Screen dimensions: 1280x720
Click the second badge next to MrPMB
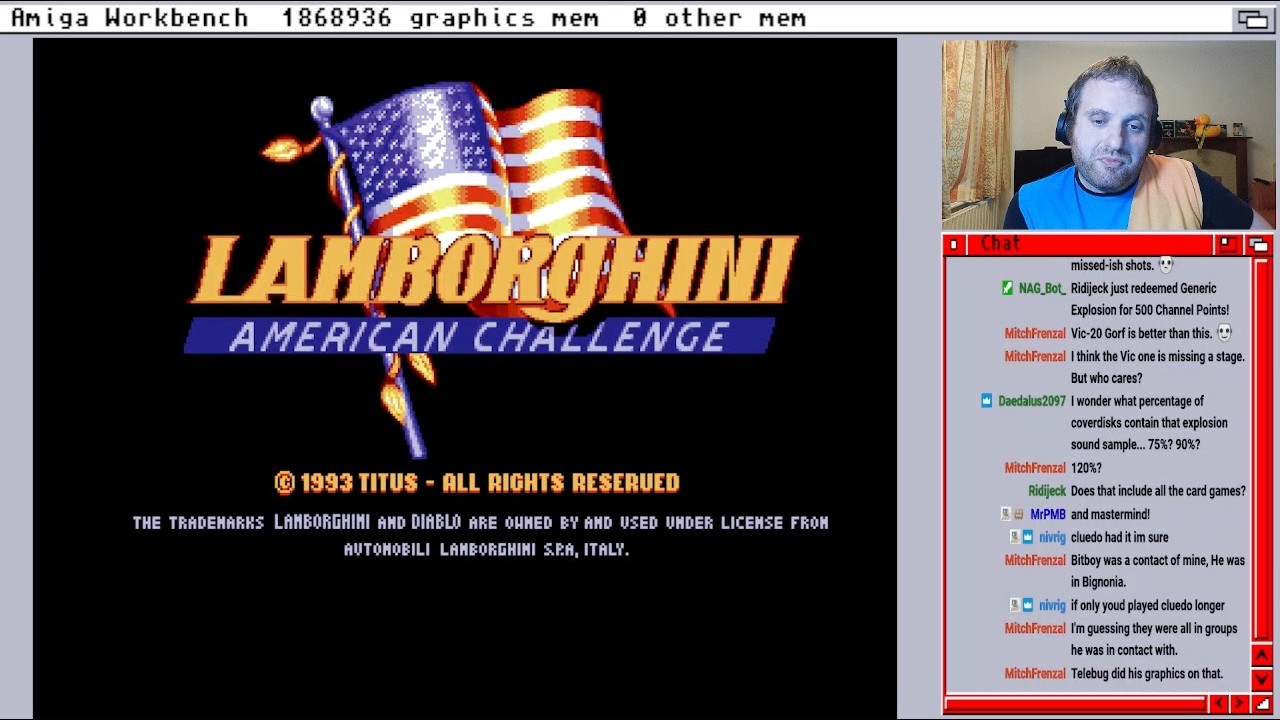tap(1018, 514)
